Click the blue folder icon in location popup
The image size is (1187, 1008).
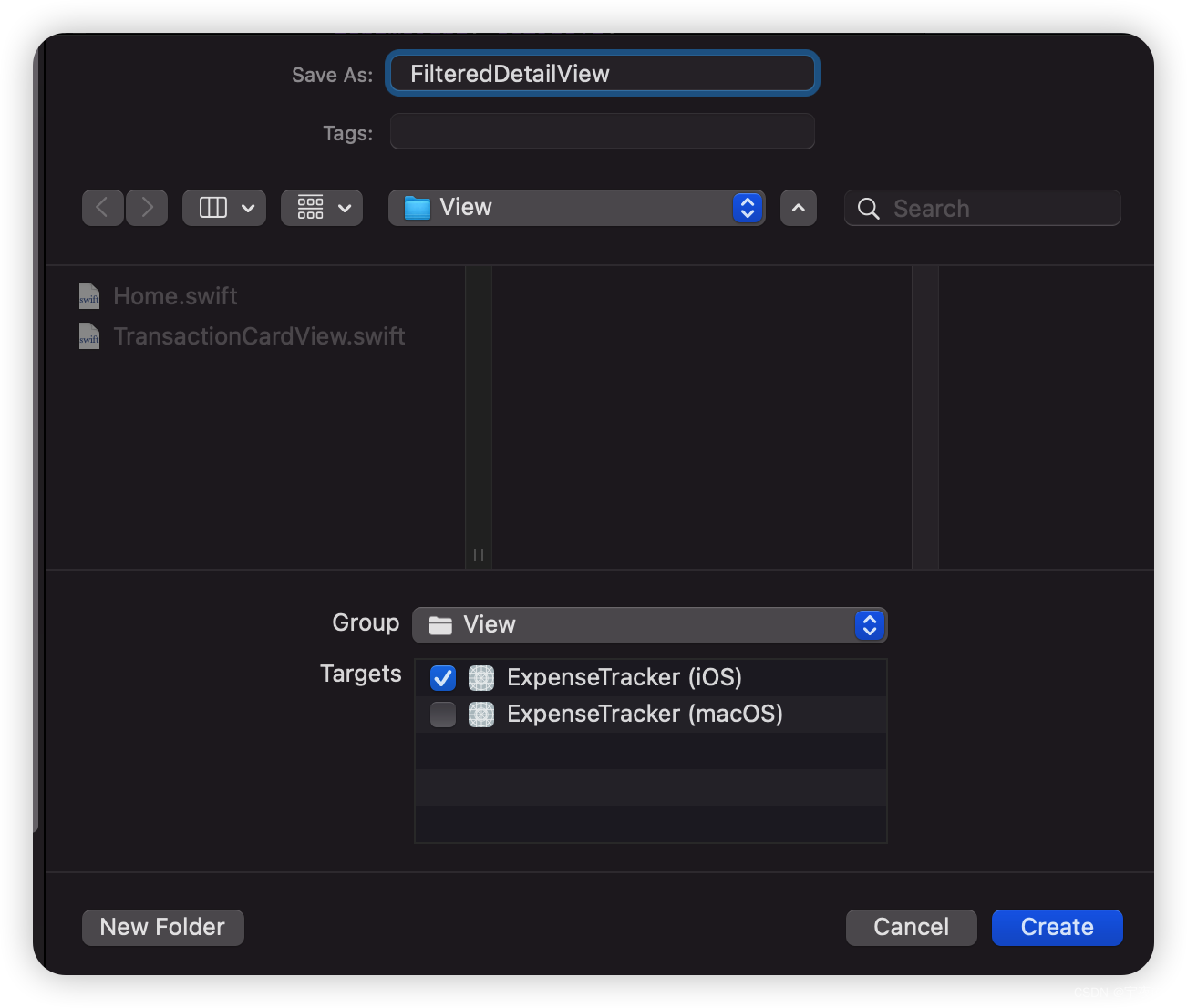(418, 208)
